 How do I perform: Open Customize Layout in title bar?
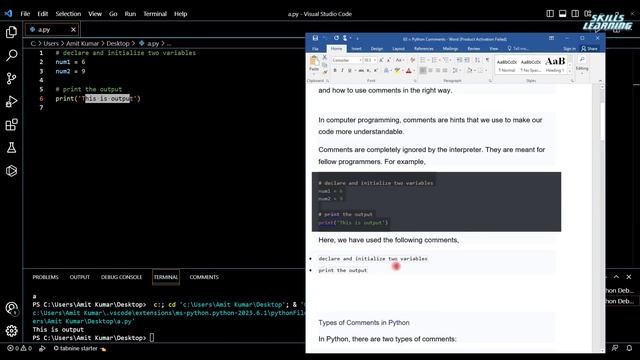pyautogui.click(x=587, y=13)
